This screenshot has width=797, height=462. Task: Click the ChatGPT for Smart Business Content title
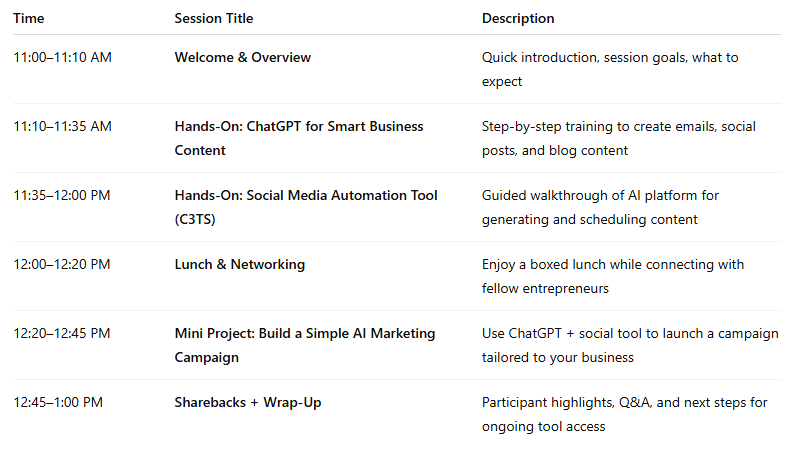point(298,138)
